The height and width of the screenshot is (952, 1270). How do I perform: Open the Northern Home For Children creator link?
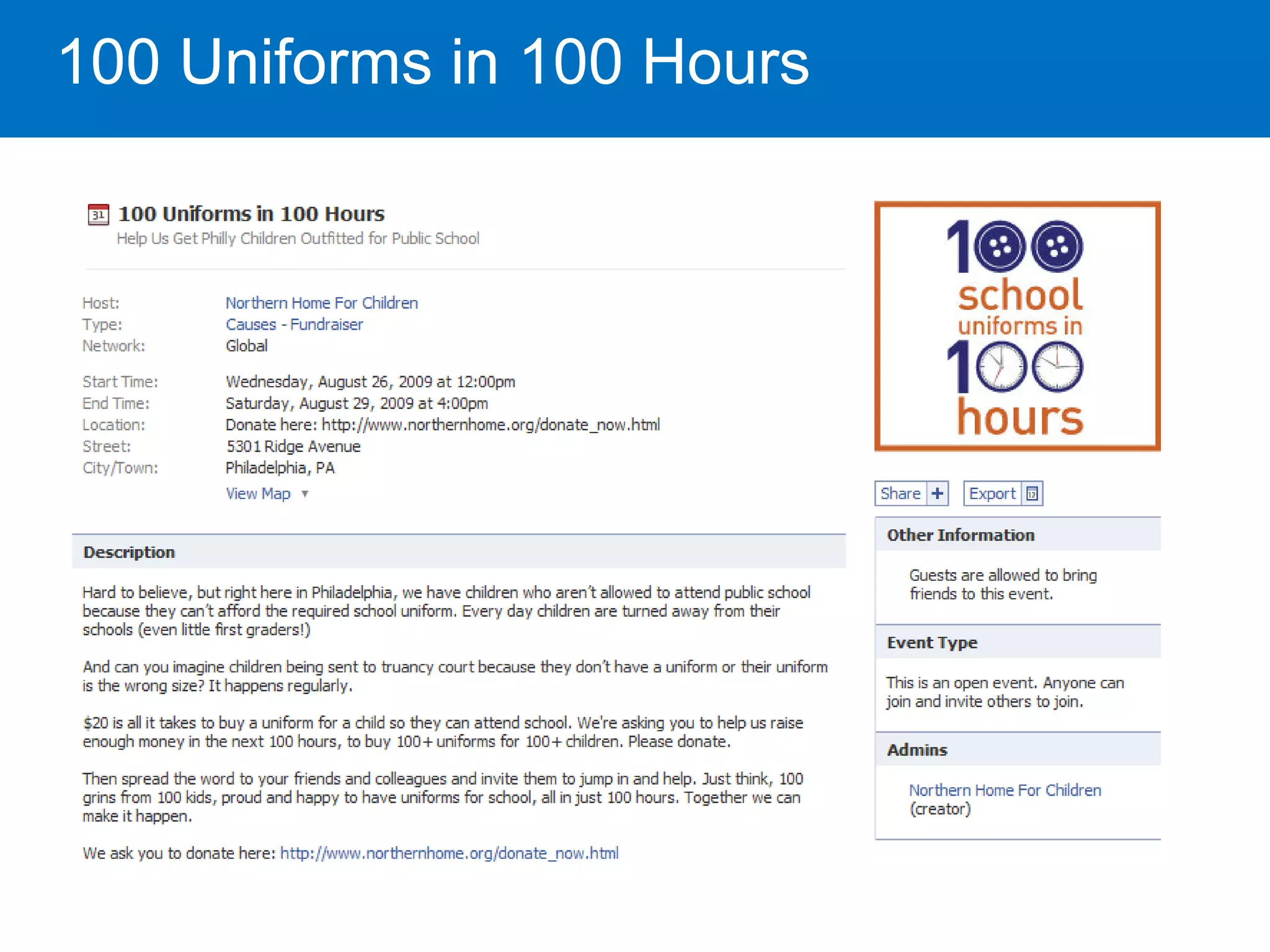pos(1005,790)
